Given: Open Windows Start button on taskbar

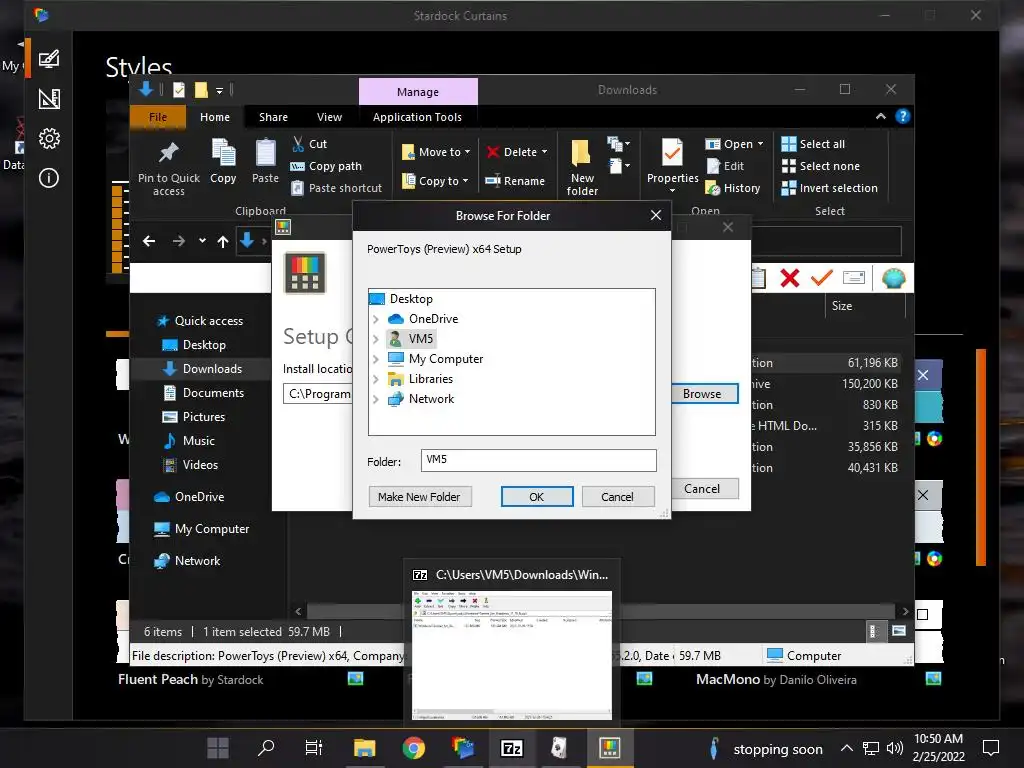Looking at the screenshot, I should (217, 748).
